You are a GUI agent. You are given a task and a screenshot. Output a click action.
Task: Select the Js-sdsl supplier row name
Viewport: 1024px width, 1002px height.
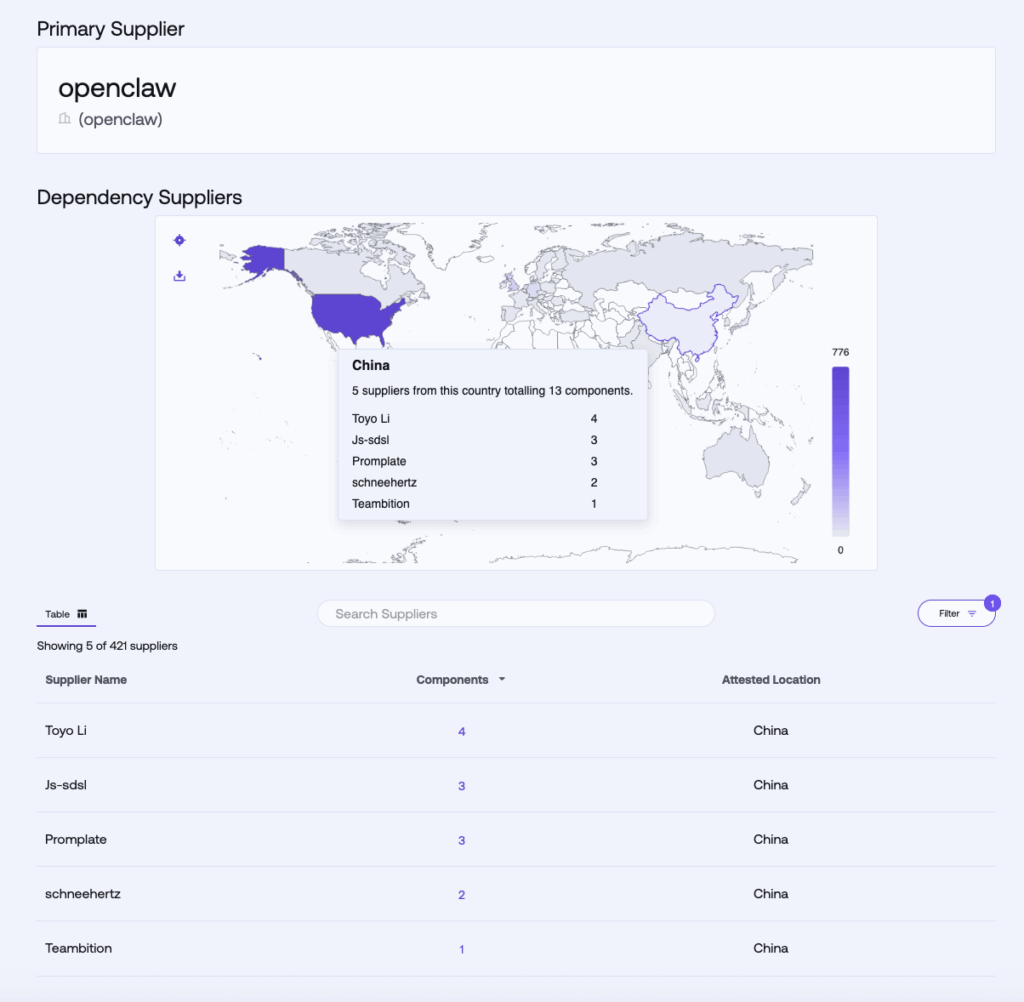click(65, 784)
